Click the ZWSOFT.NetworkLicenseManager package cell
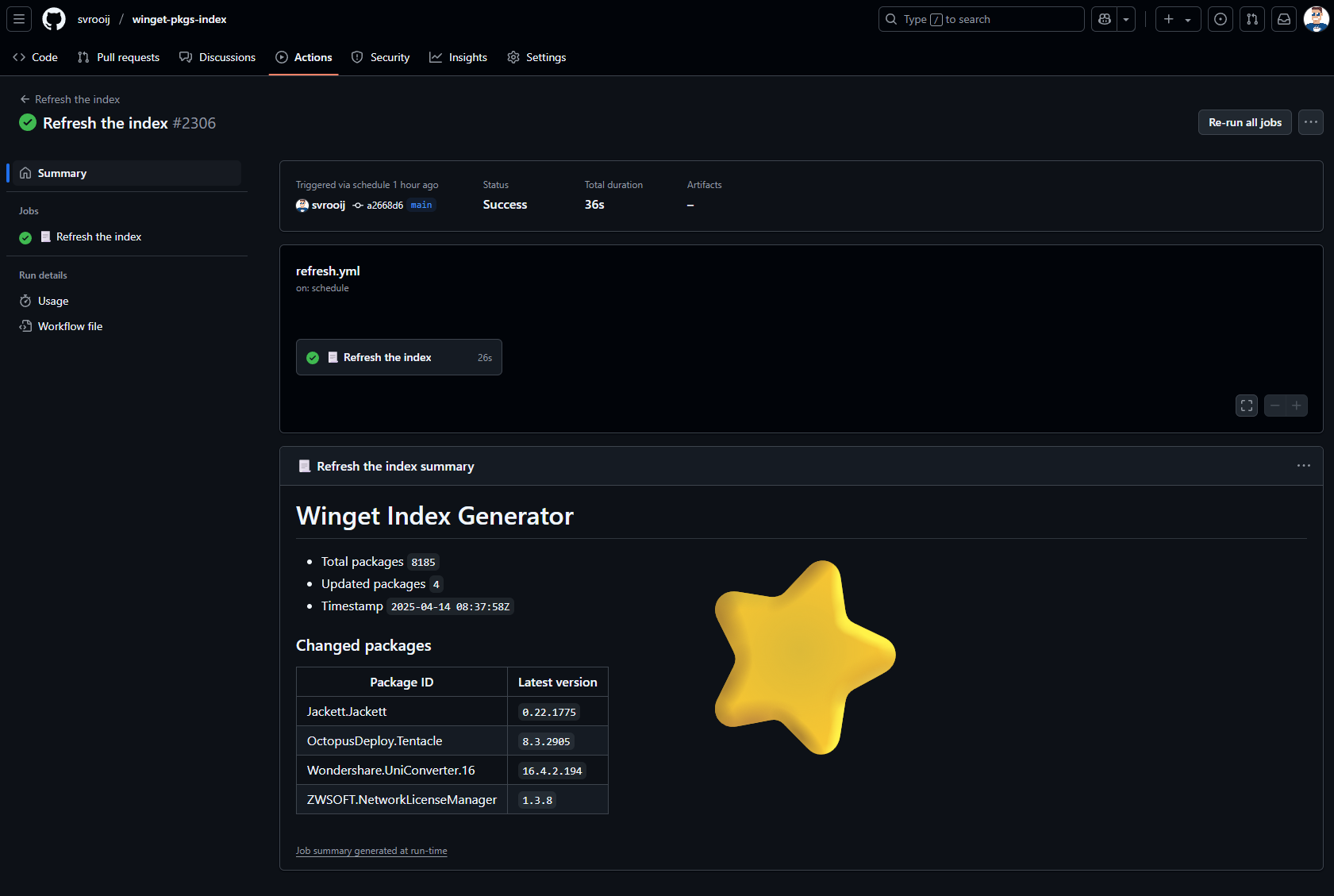 click(x=402, y=800)
